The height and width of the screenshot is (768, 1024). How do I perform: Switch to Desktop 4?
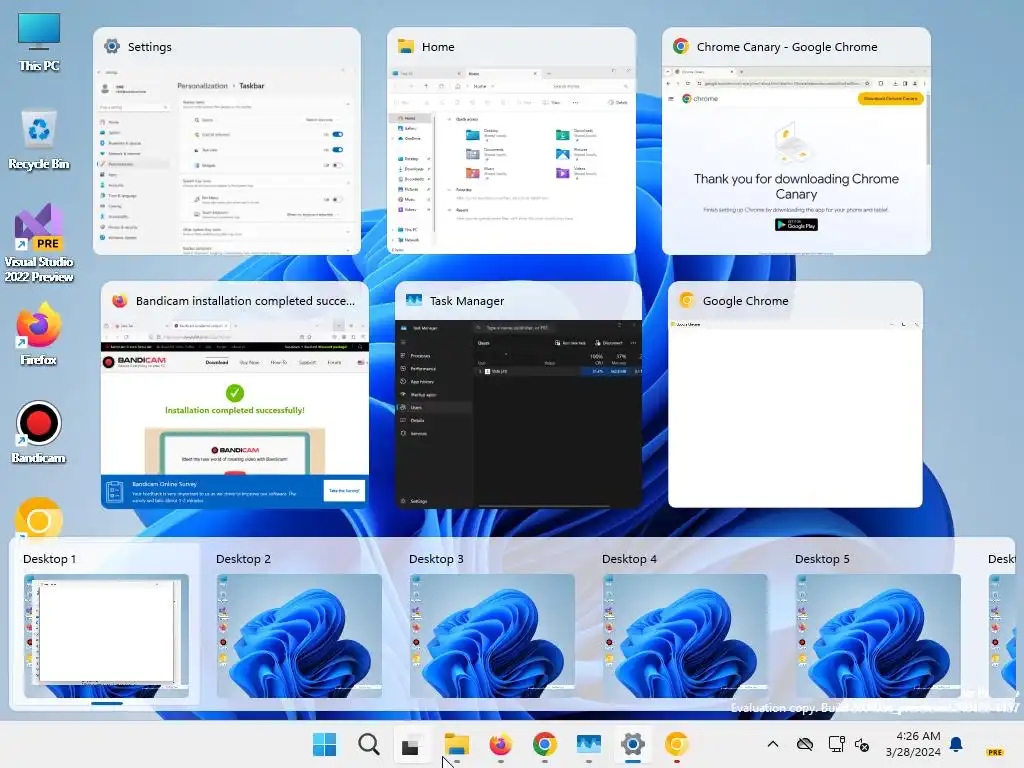[685, 635]
